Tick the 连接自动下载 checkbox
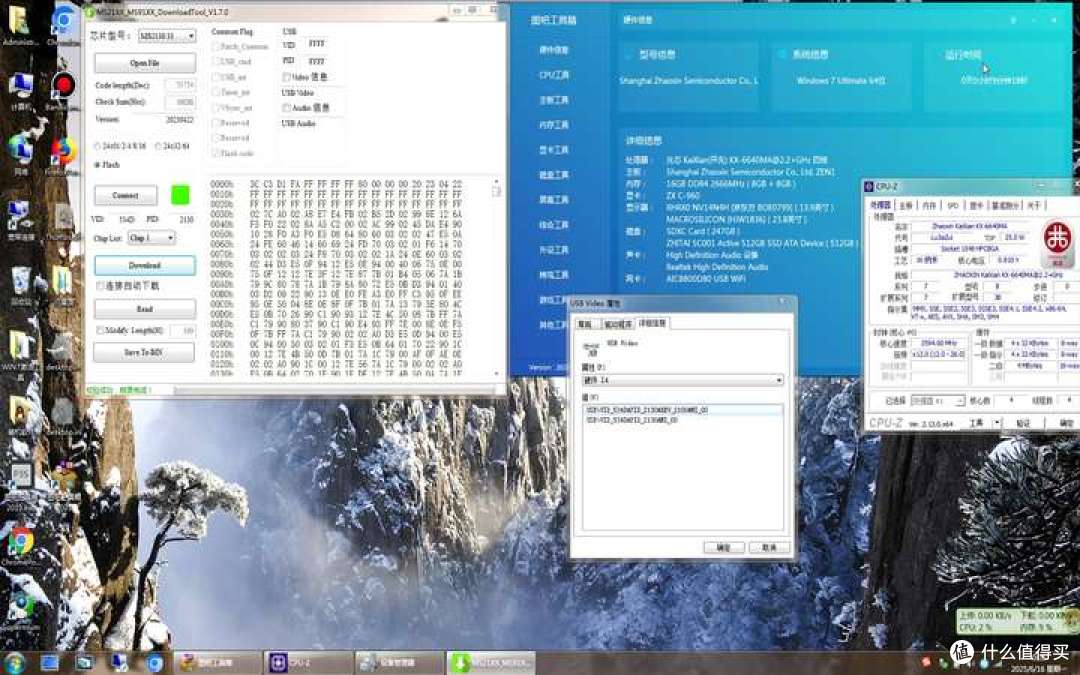Viewport: 1080px width, 675px height. pos(101,285)
